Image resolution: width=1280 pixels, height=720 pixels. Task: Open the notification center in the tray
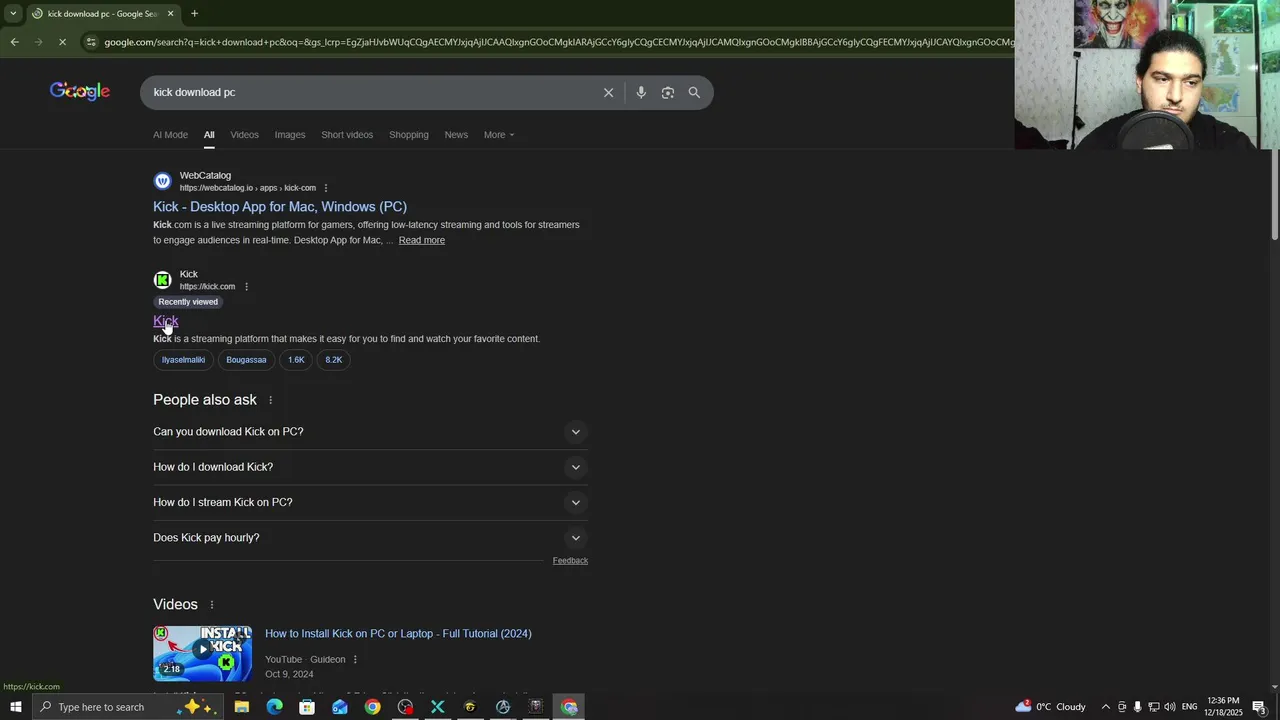coord(1260,707)
